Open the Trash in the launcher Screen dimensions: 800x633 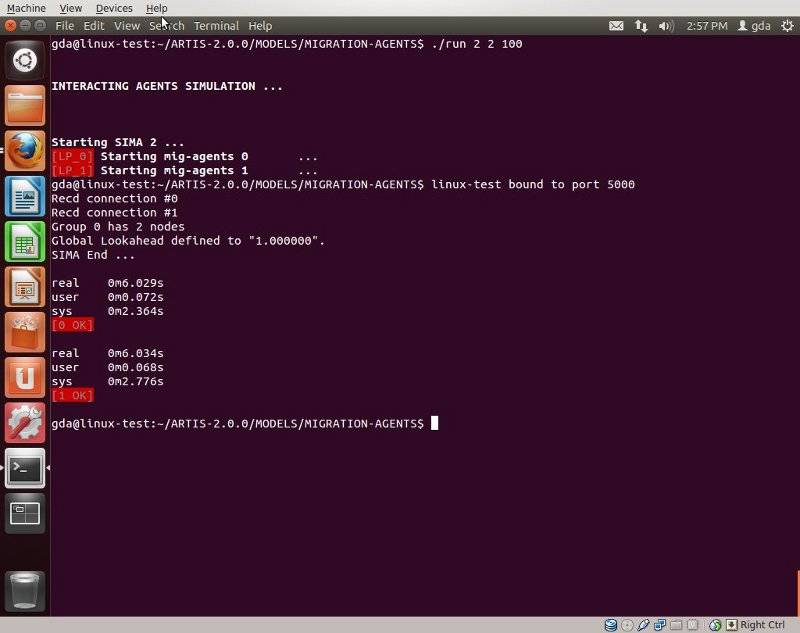click(x=25, y=590)
